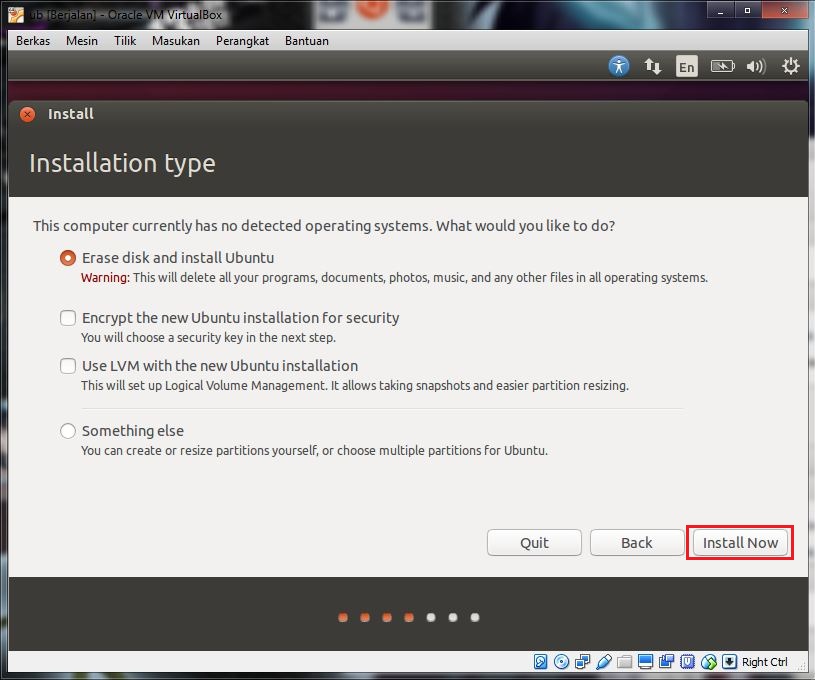Open the accessibility menu icon
The height and width of the screenshot is (680, 815).
tap(619, 66)
